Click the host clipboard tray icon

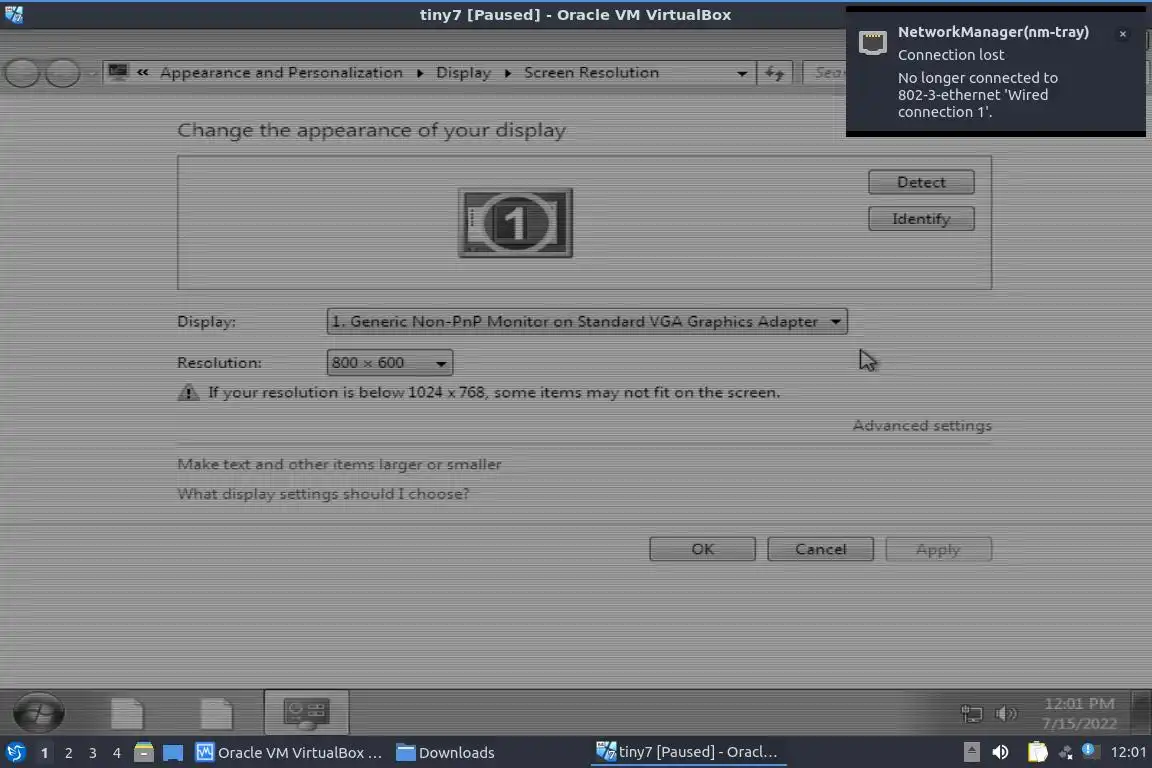1037,752
